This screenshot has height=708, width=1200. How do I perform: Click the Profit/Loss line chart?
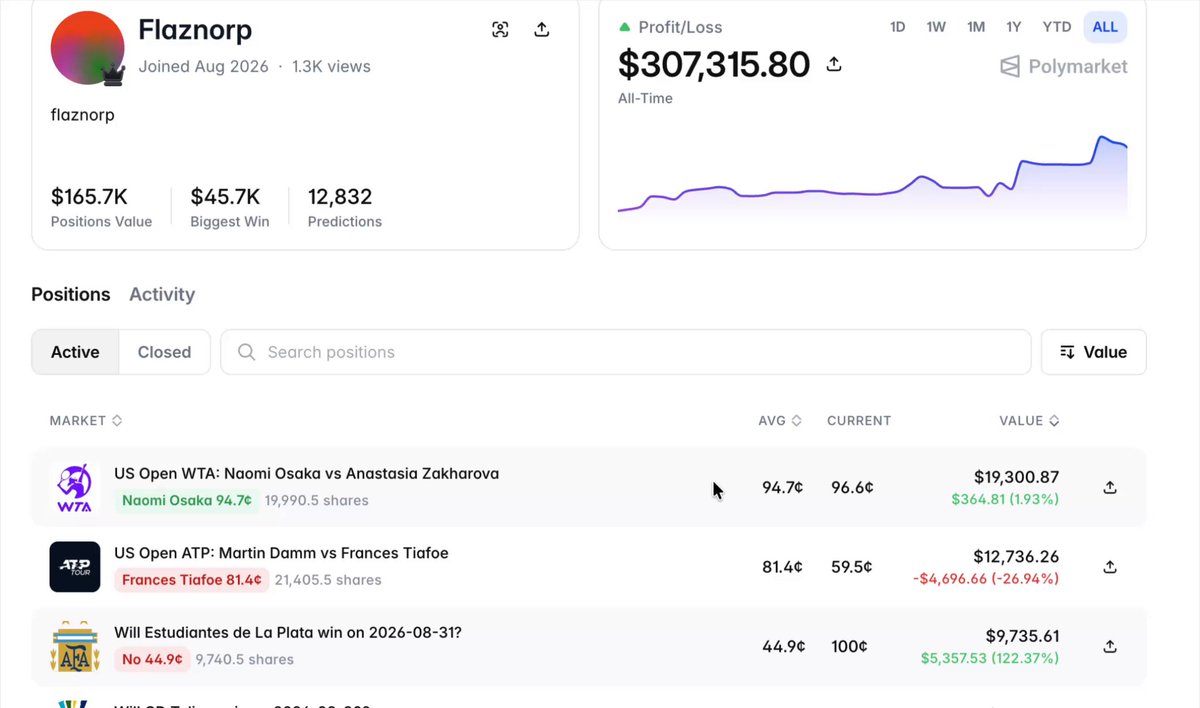(x=872, y=178)
